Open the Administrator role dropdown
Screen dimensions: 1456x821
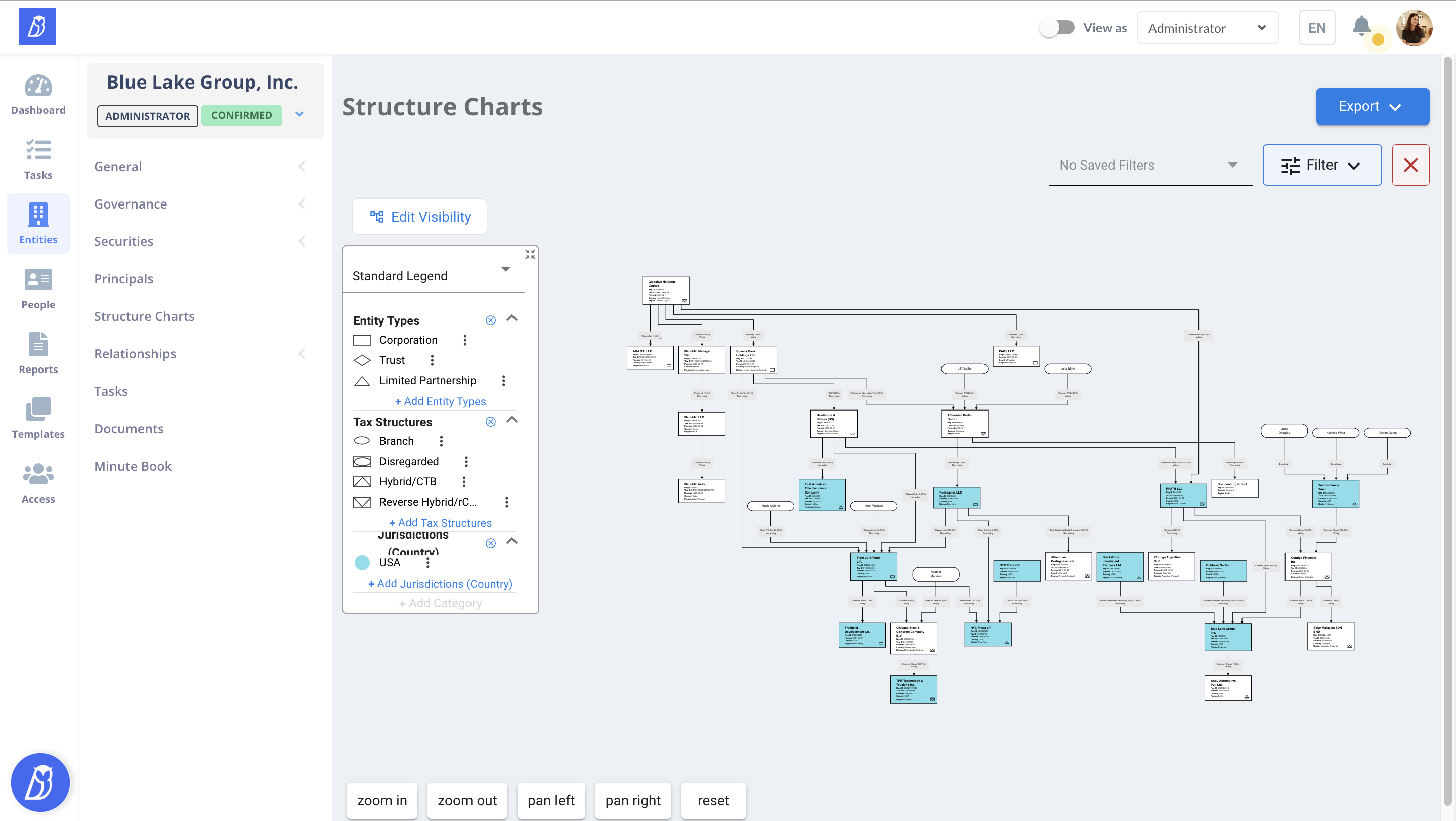coord(1207,28)
